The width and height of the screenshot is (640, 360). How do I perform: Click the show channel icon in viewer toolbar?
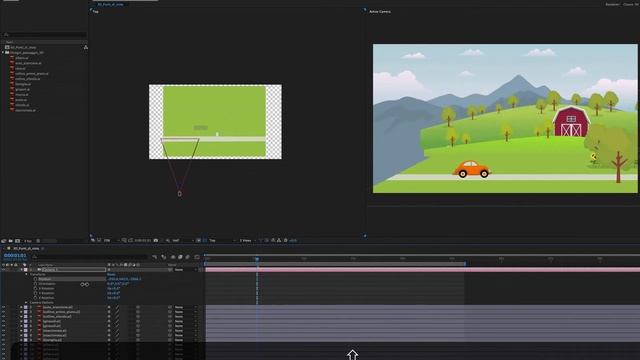(x=168, y=240)
